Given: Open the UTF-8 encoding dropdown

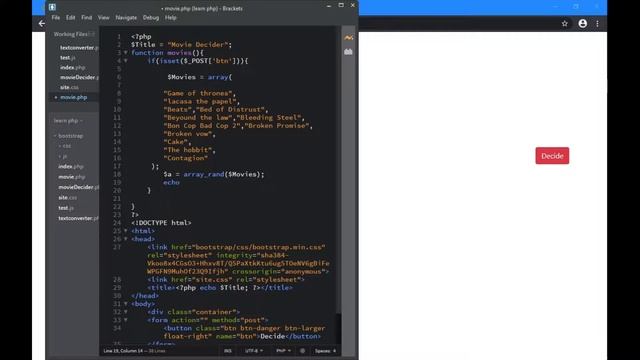Looking at the screenshot, I should tap(254, 351).
